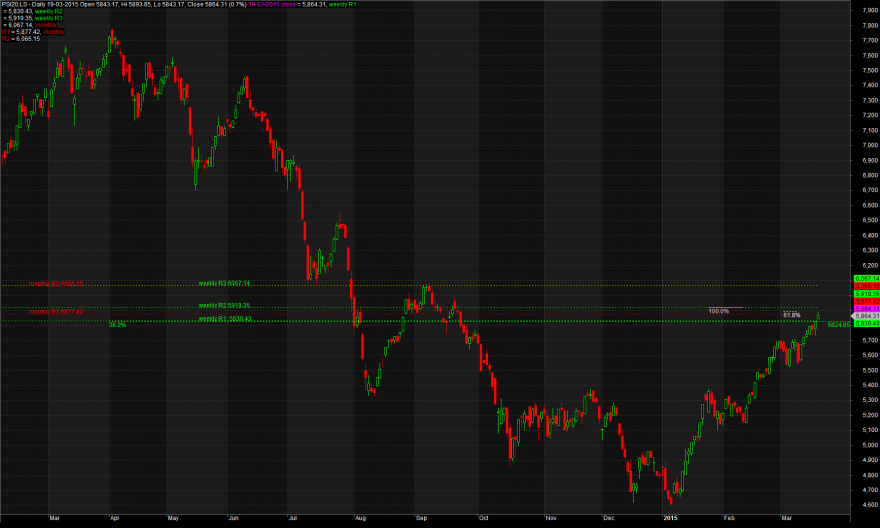This screenshot has height=528, width=880.
Task: Click the '6,067.14, monthly' legend line
Action: click(30, 25)
